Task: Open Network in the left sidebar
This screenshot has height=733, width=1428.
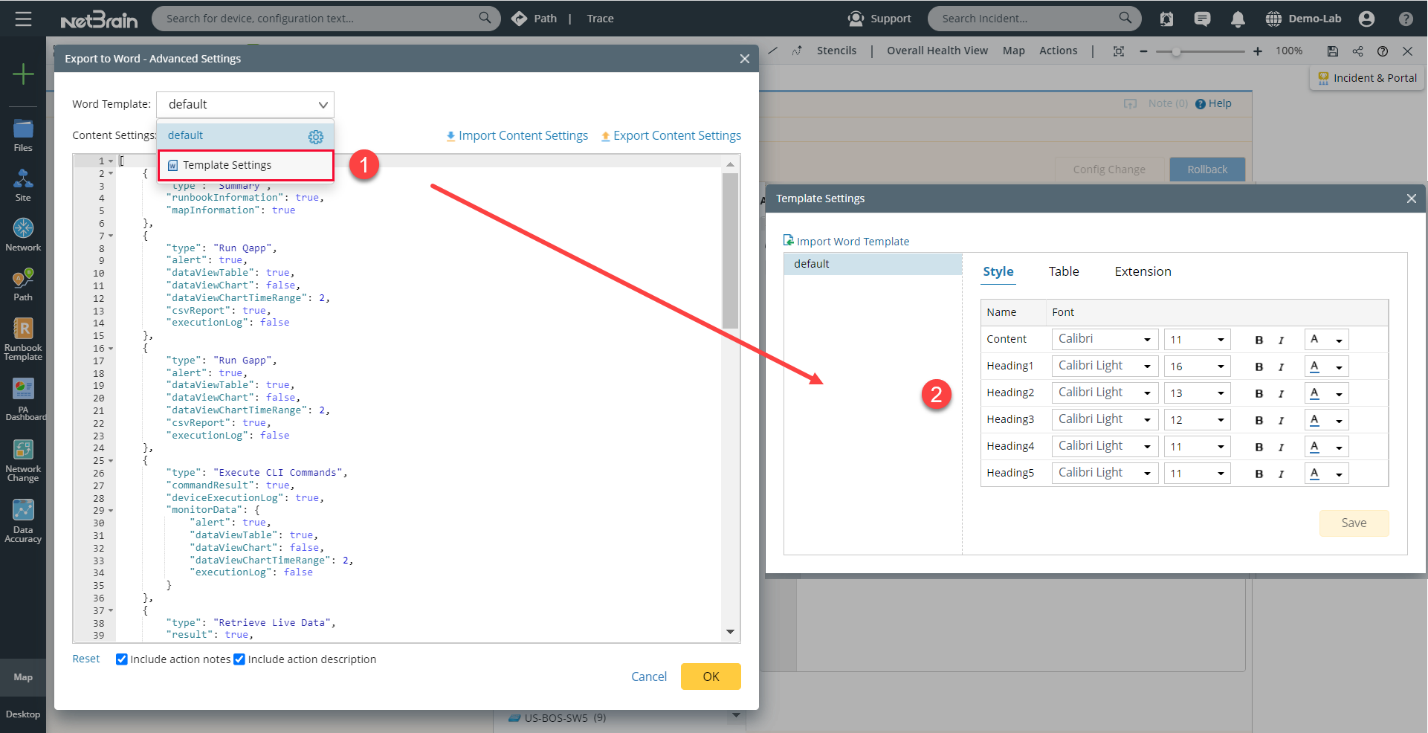Action: pyautogui.click(x=23, y=235)
